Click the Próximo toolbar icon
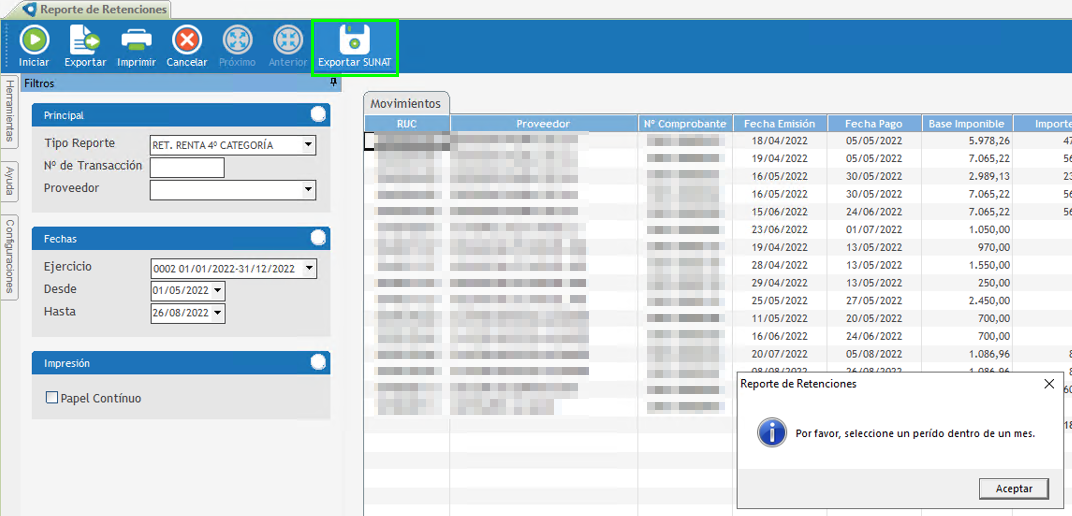The width and height of the screenshot is (1072, 516). [237, 40]
